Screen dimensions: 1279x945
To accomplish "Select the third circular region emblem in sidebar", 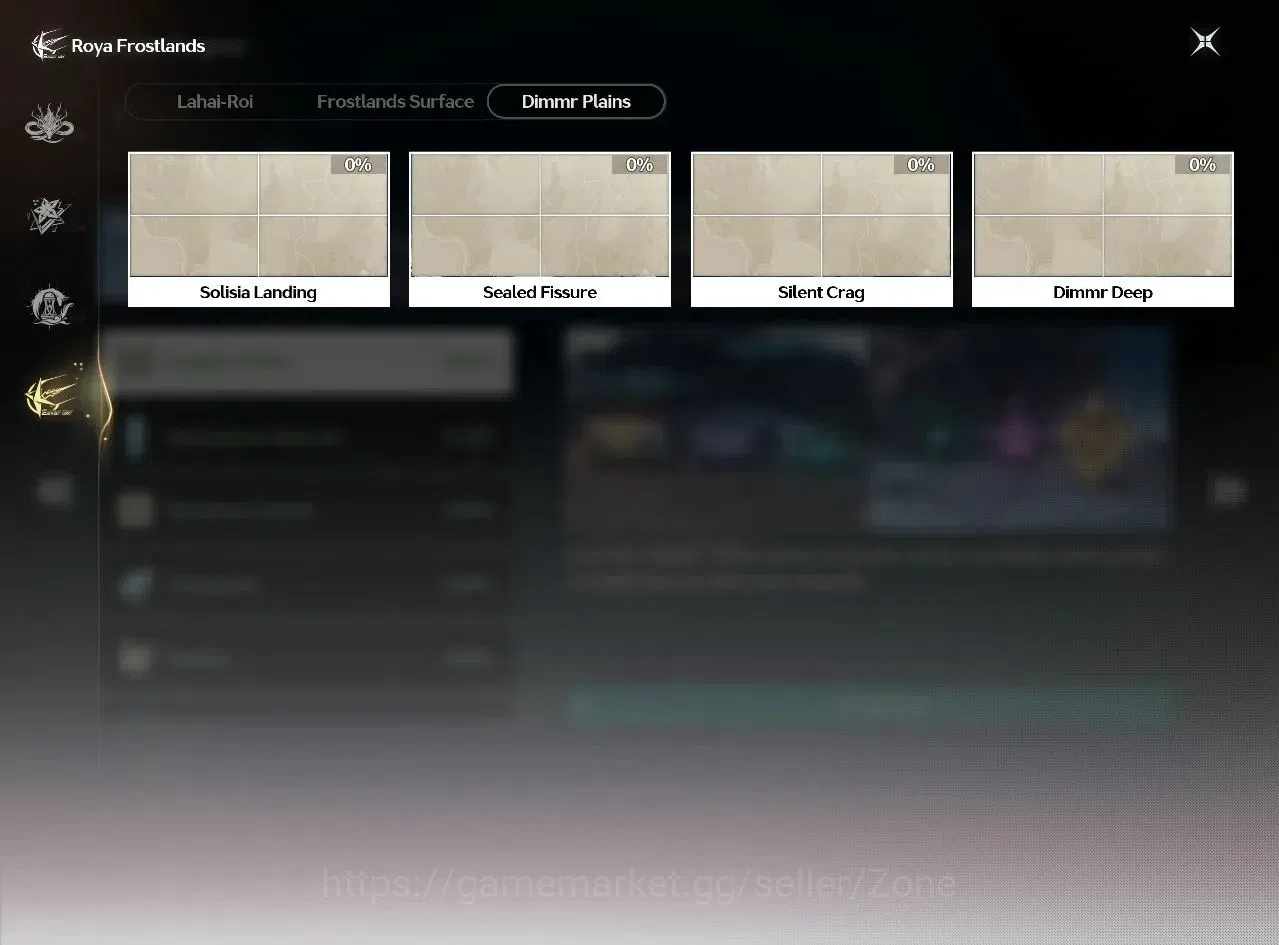I will pos(49,306).
